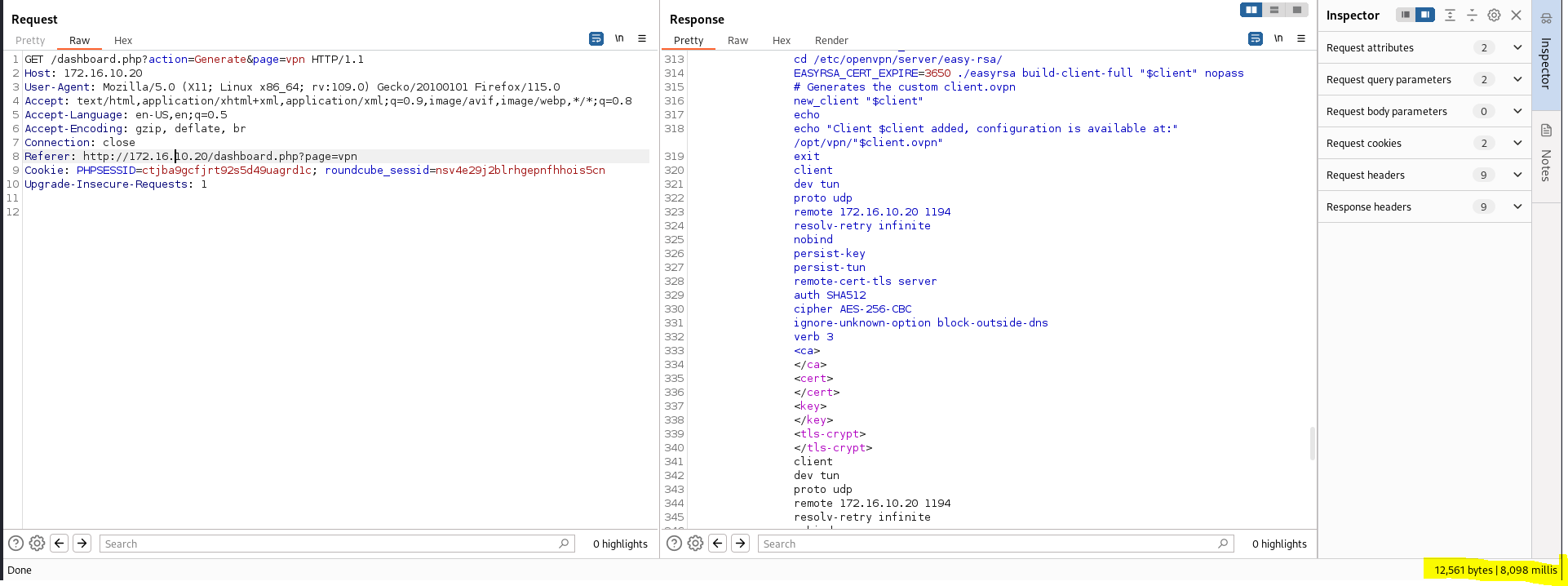
Task: Open Request search settings gear
Action: click(37, 544)
